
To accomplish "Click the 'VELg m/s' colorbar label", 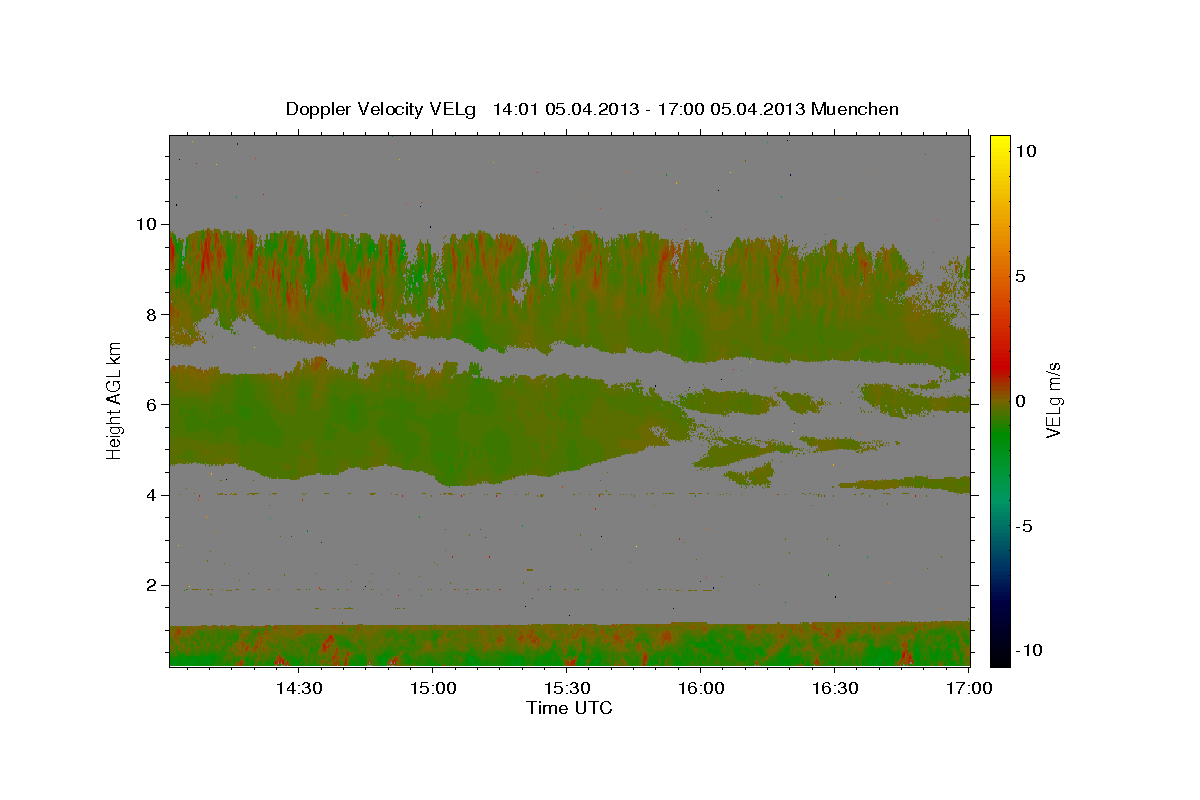I will pos(1053,400).
